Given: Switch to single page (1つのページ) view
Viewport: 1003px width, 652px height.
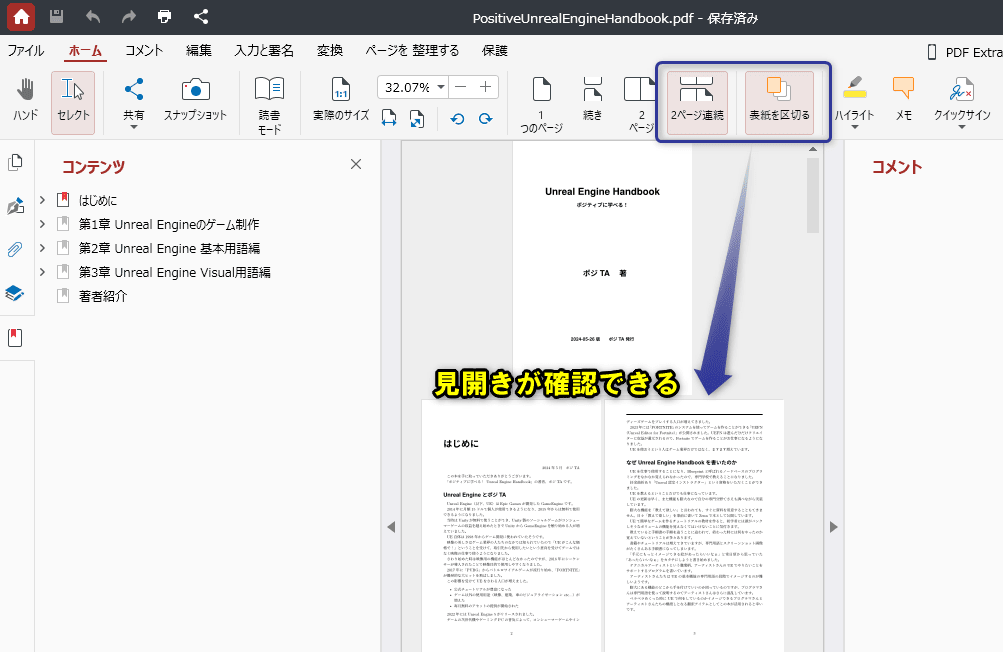Looking at the screenshot, I should click(541, 104).
